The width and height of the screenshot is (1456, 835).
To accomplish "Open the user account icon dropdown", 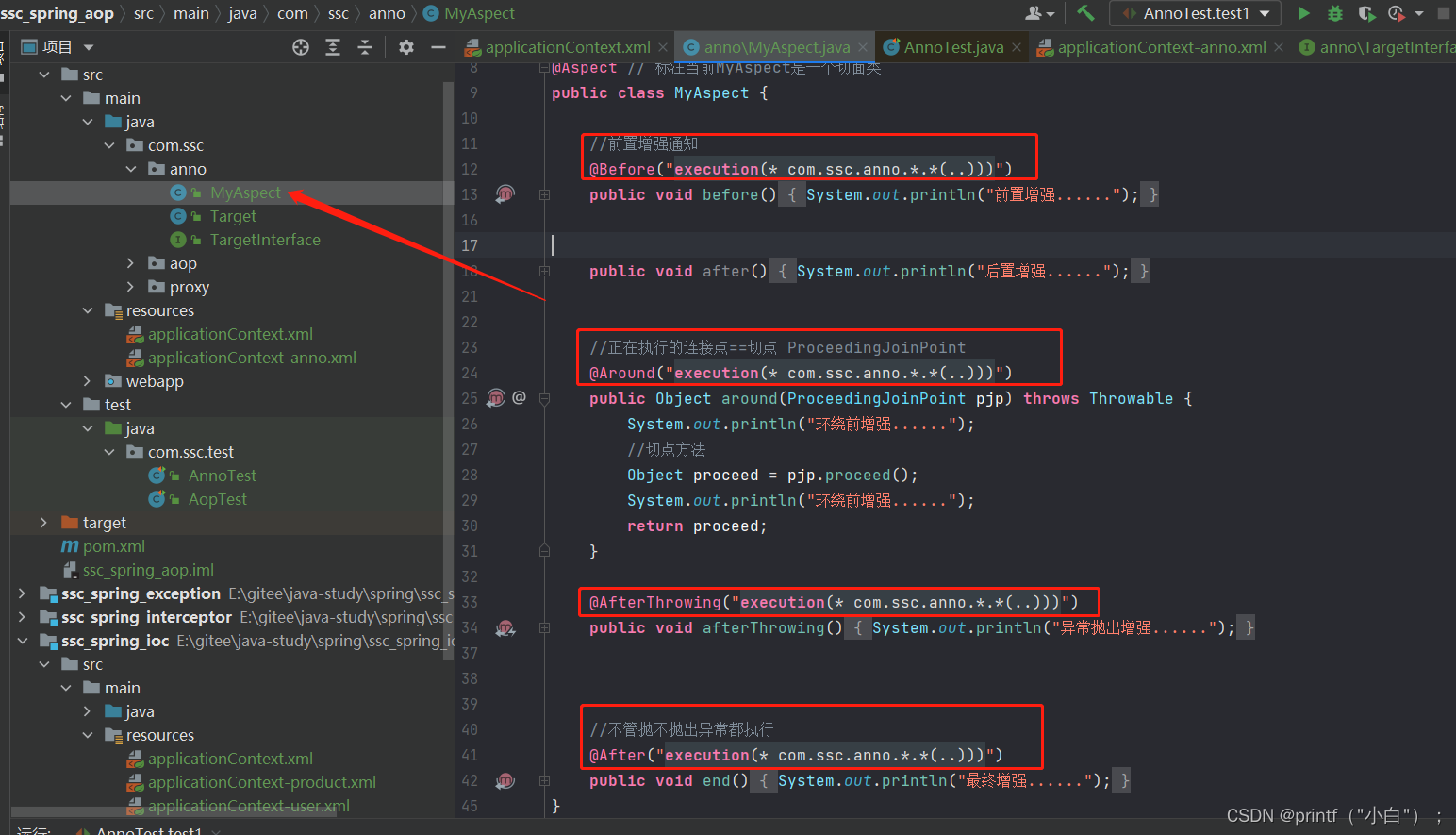I will 1039,13.
